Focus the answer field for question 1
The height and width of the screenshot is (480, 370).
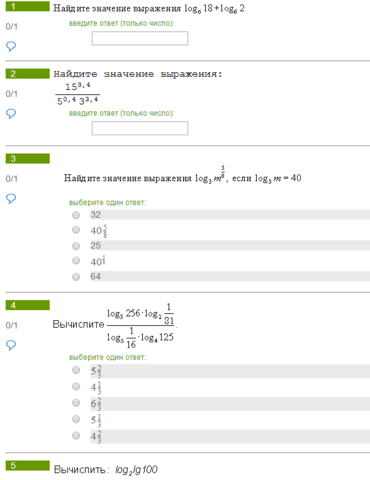[x=140, y=38]
